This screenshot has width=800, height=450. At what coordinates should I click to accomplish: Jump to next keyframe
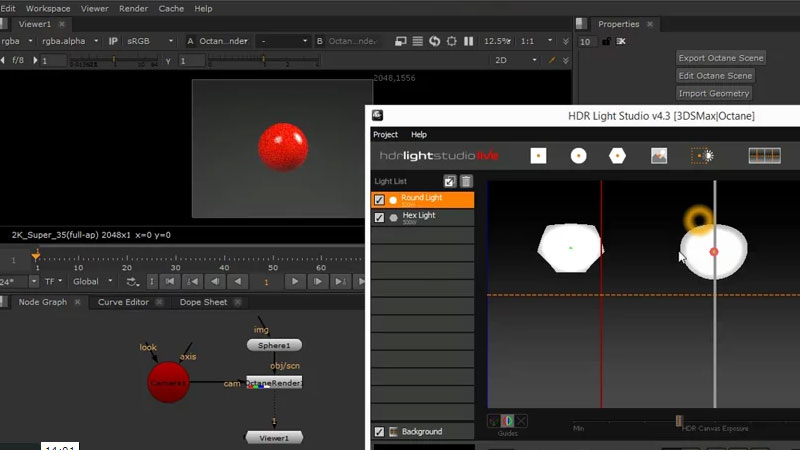tap(340, 282)
